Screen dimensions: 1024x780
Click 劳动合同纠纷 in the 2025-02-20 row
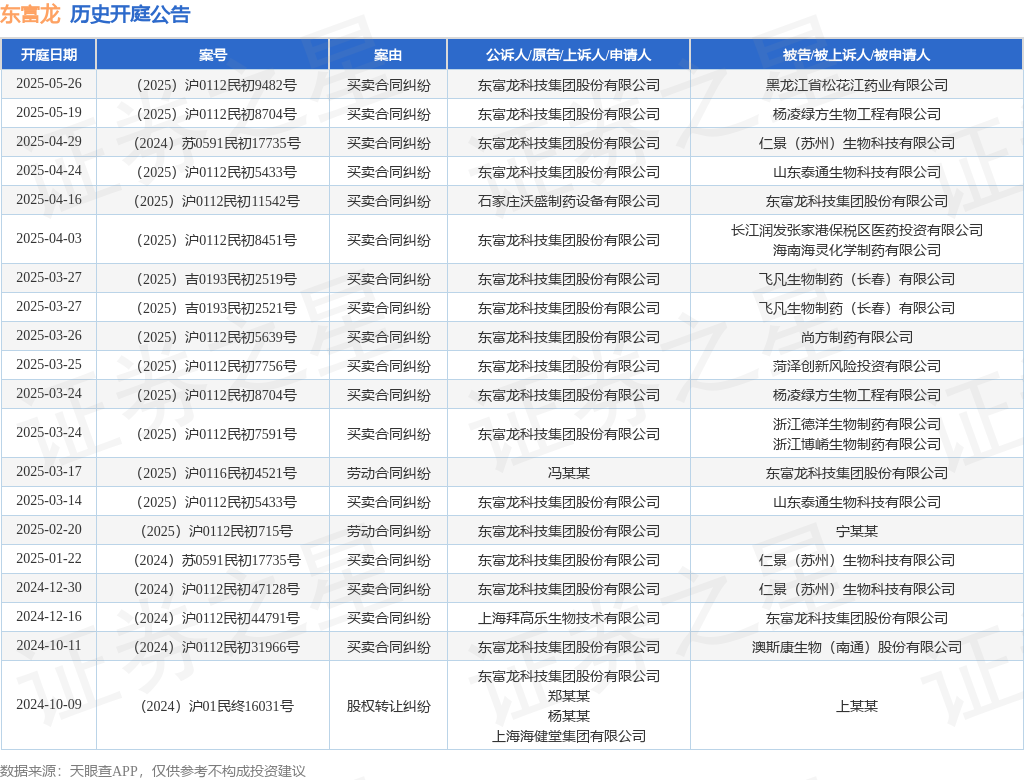click(x=388, y=531)
